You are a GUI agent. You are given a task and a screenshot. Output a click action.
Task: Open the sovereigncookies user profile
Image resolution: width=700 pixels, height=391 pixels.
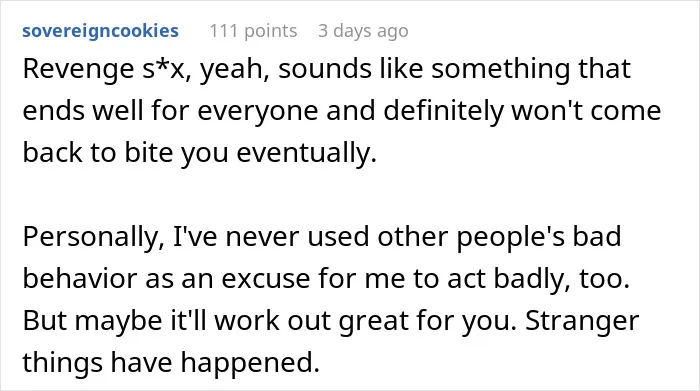point(100,31)
